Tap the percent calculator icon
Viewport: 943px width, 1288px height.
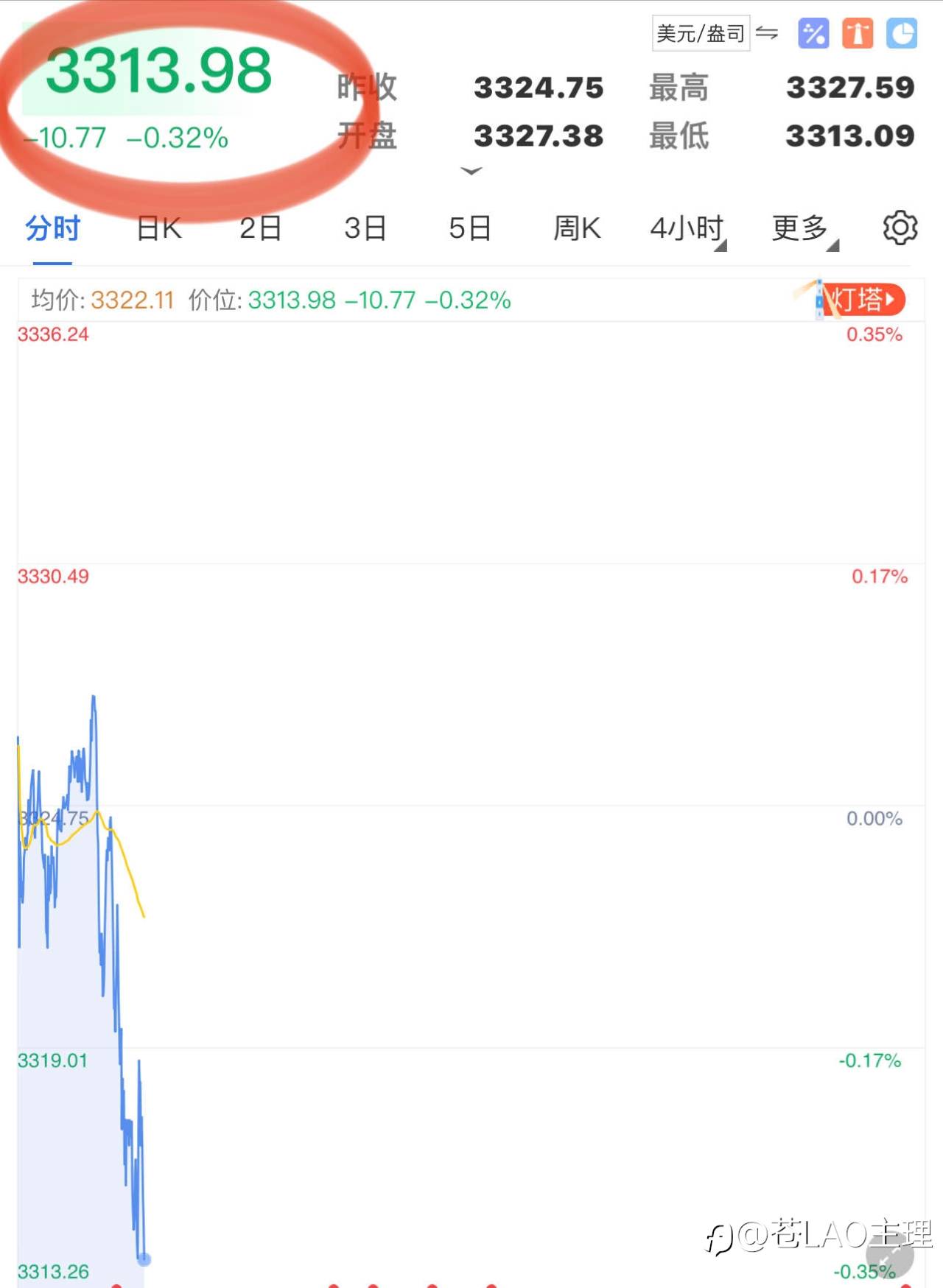pos(813,33)
